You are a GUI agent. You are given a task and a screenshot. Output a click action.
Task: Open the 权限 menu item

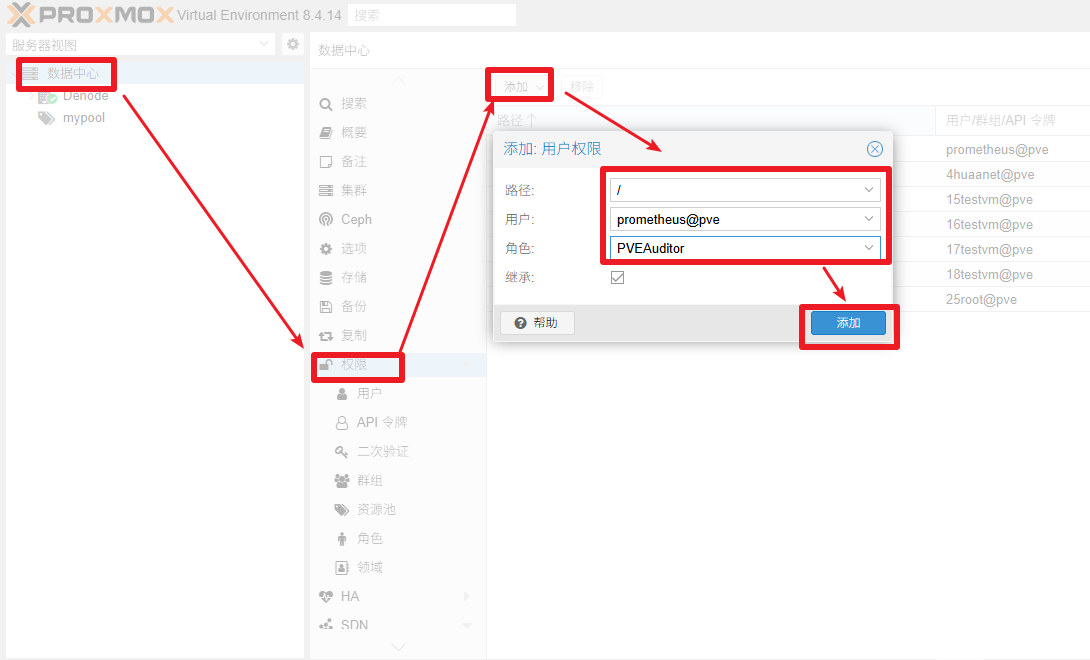354,365
